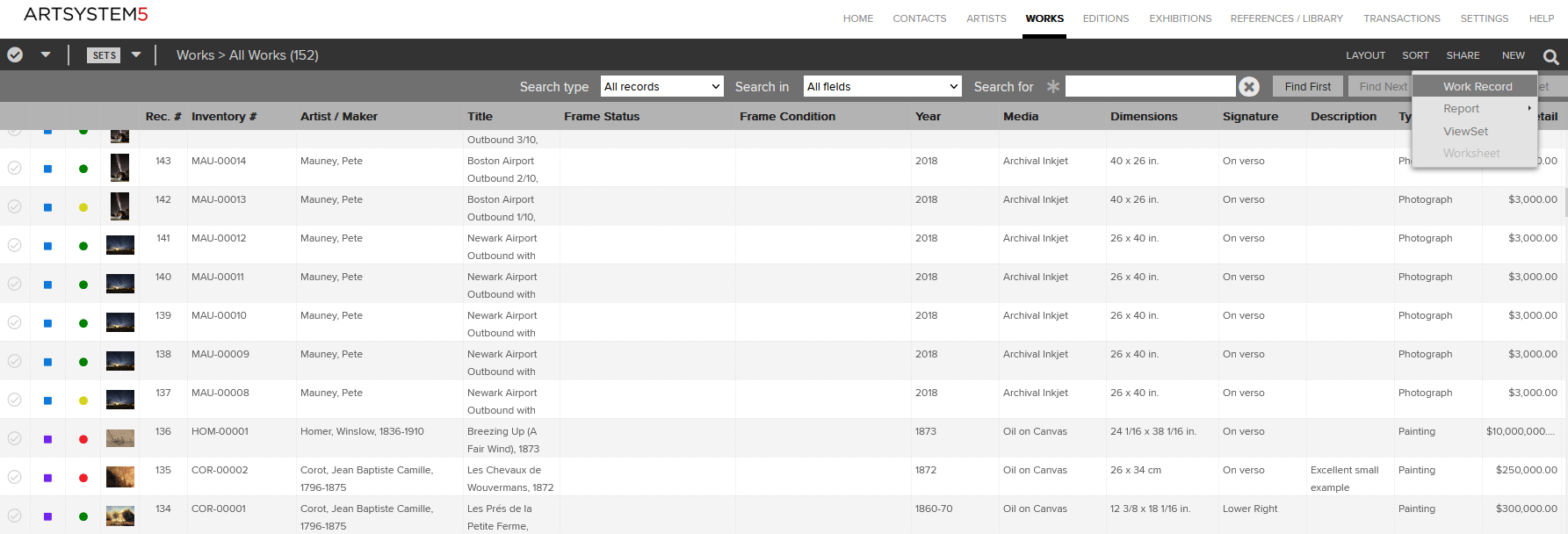
Task: Toggle selection checkmark for record 141
Action: [x=15, y=245]
